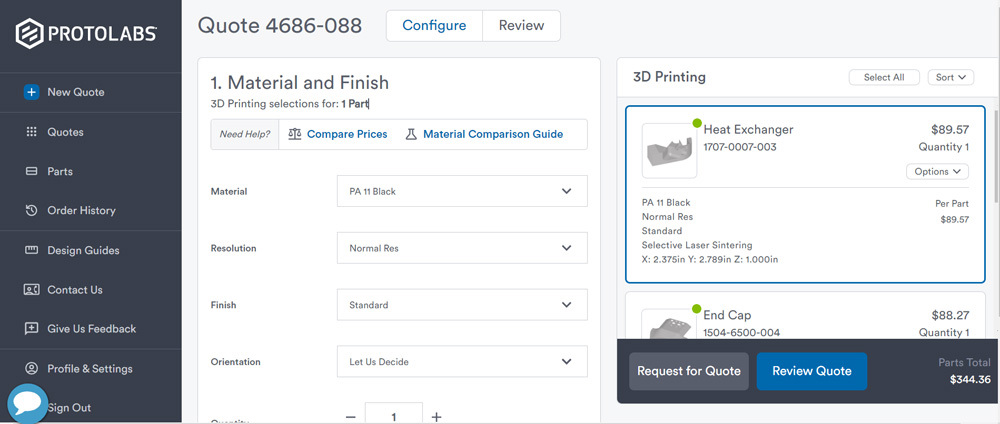1000x424 pixels.
Task: Increase quantity with the plus stepper
Action: tap(436, 416)
